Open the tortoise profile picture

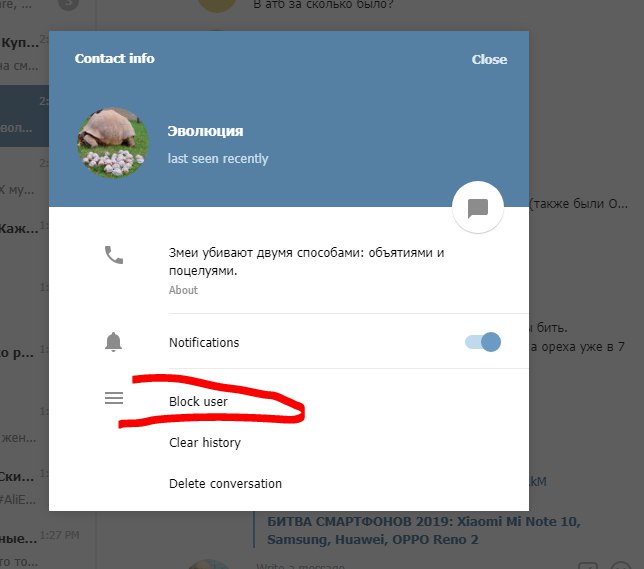113,143
